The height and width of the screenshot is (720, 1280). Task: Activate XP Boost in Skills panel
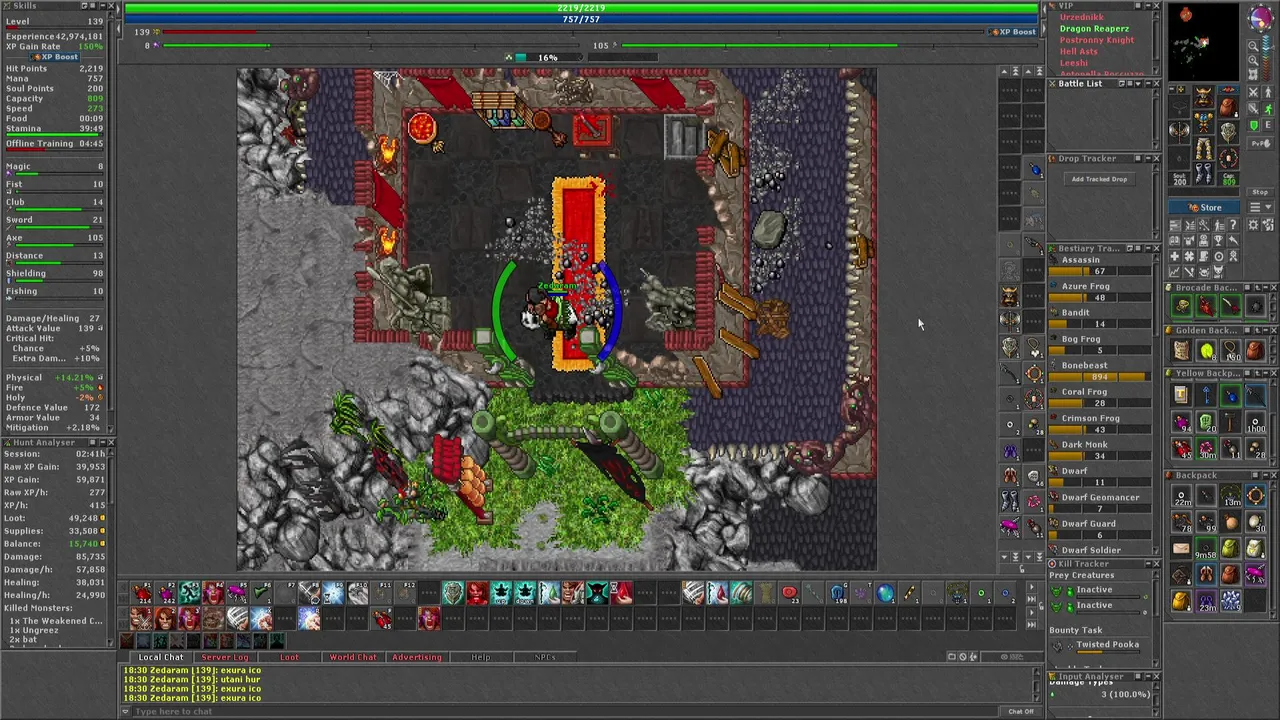coord(55,57)
